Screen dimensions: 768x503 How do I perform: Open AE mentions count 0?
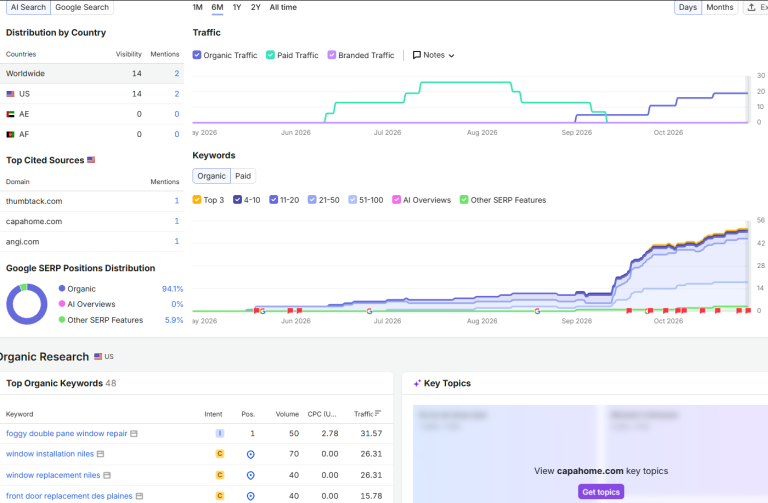(177, 114)
